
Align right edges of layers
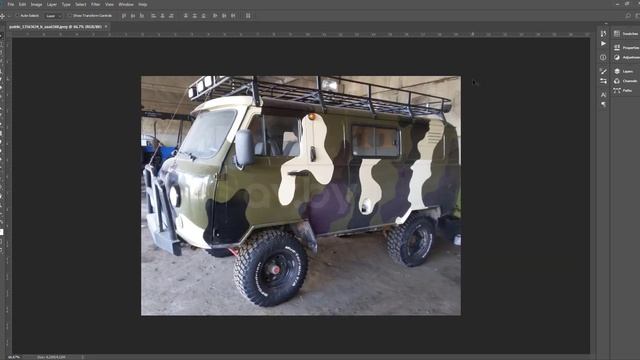click(171, 16)
